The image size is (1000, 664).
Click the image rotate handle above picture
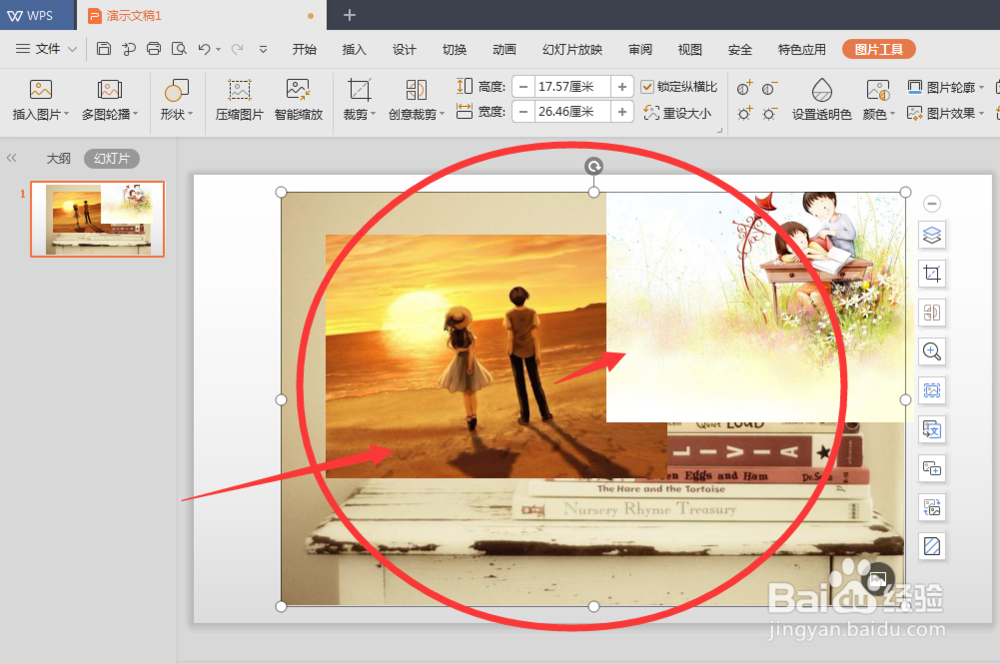(x=594, y=166)
